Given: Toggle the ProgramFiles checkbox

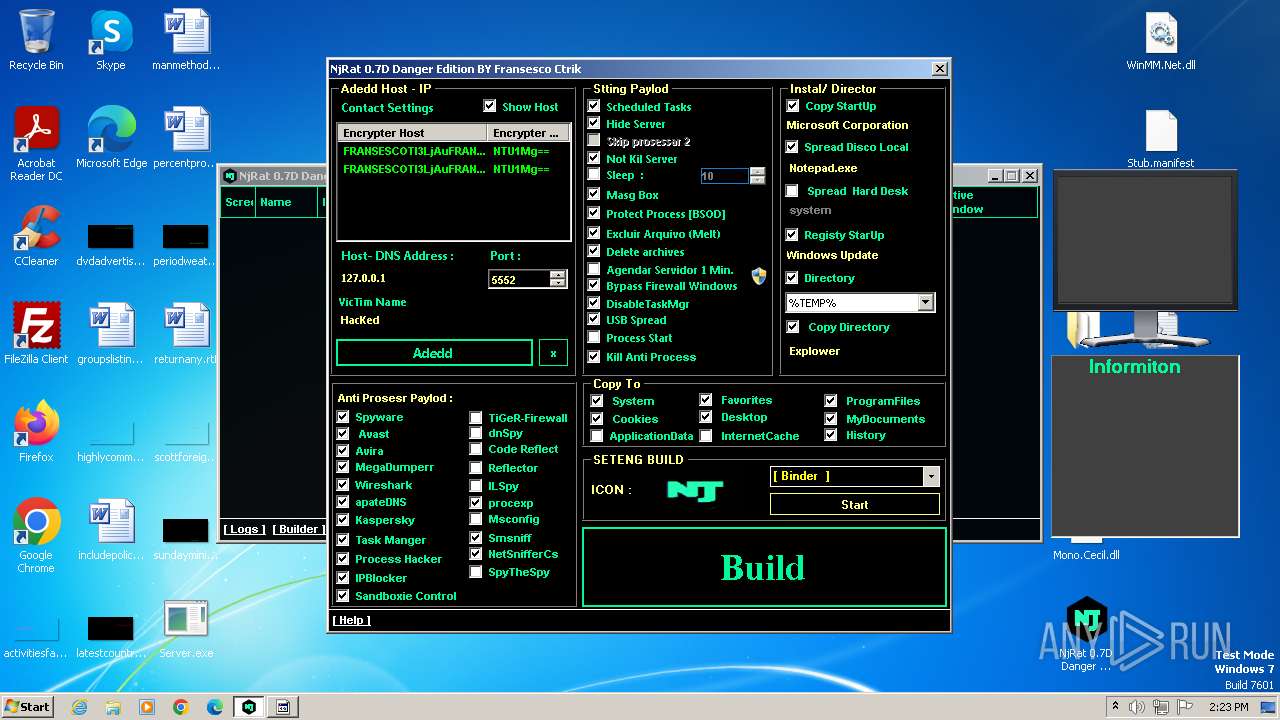Looking at the screenshot, I should click(x=831, y=401).
